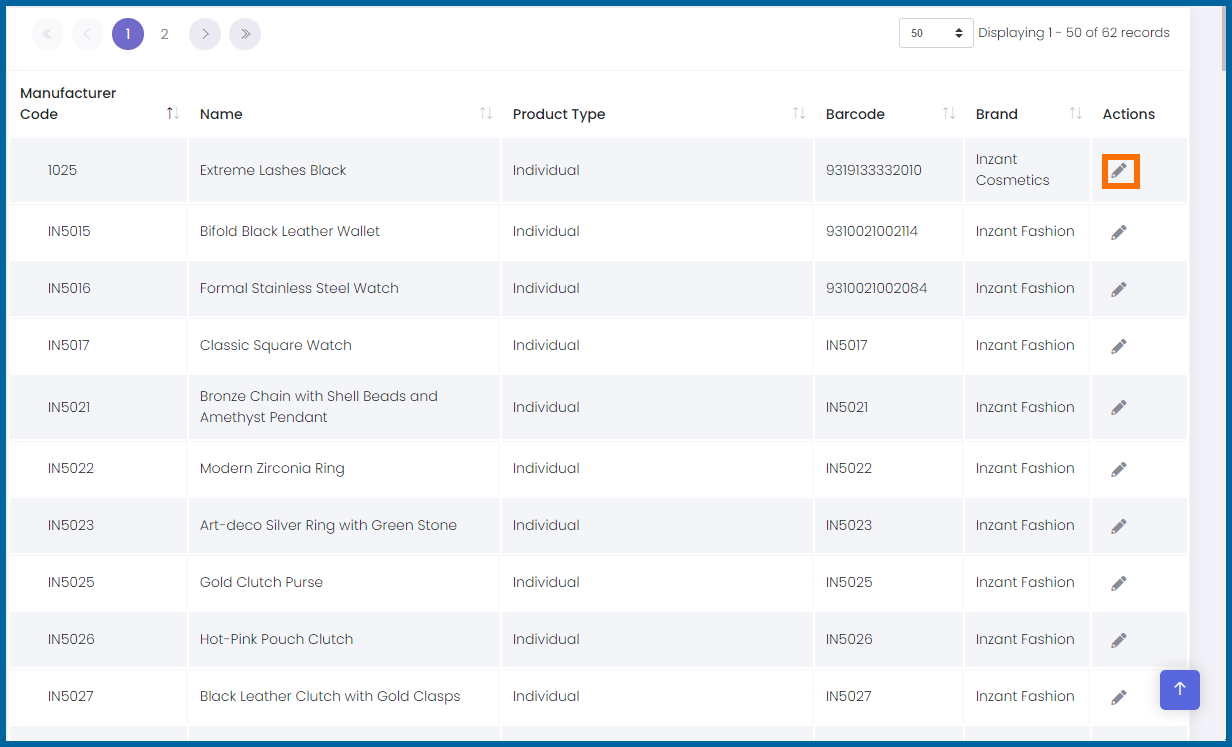Go to the first page of records

[x=47, y=34]
